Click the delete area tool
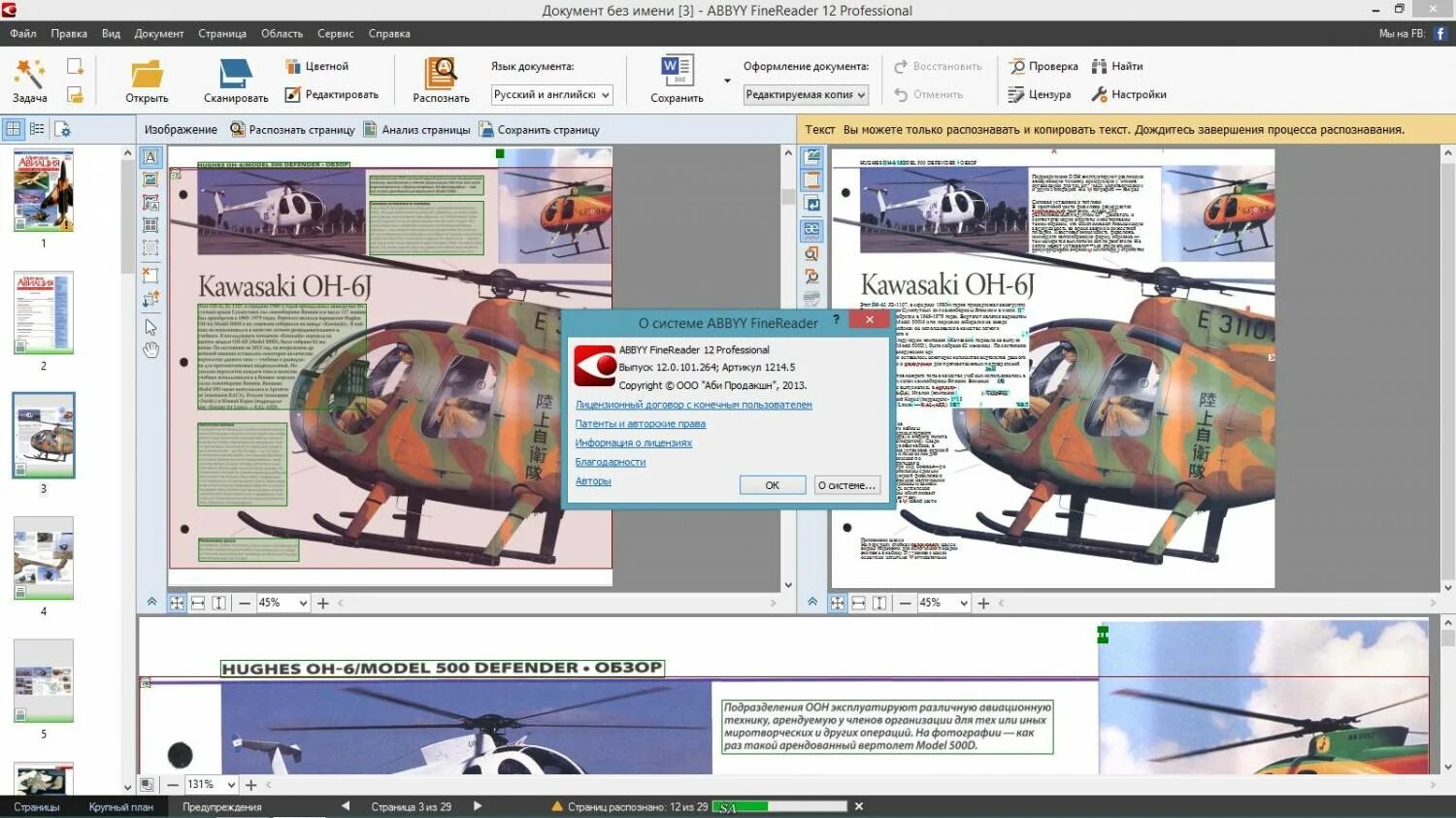The width and height of the screenshot is (1456, 818). [x=150, y=275]
